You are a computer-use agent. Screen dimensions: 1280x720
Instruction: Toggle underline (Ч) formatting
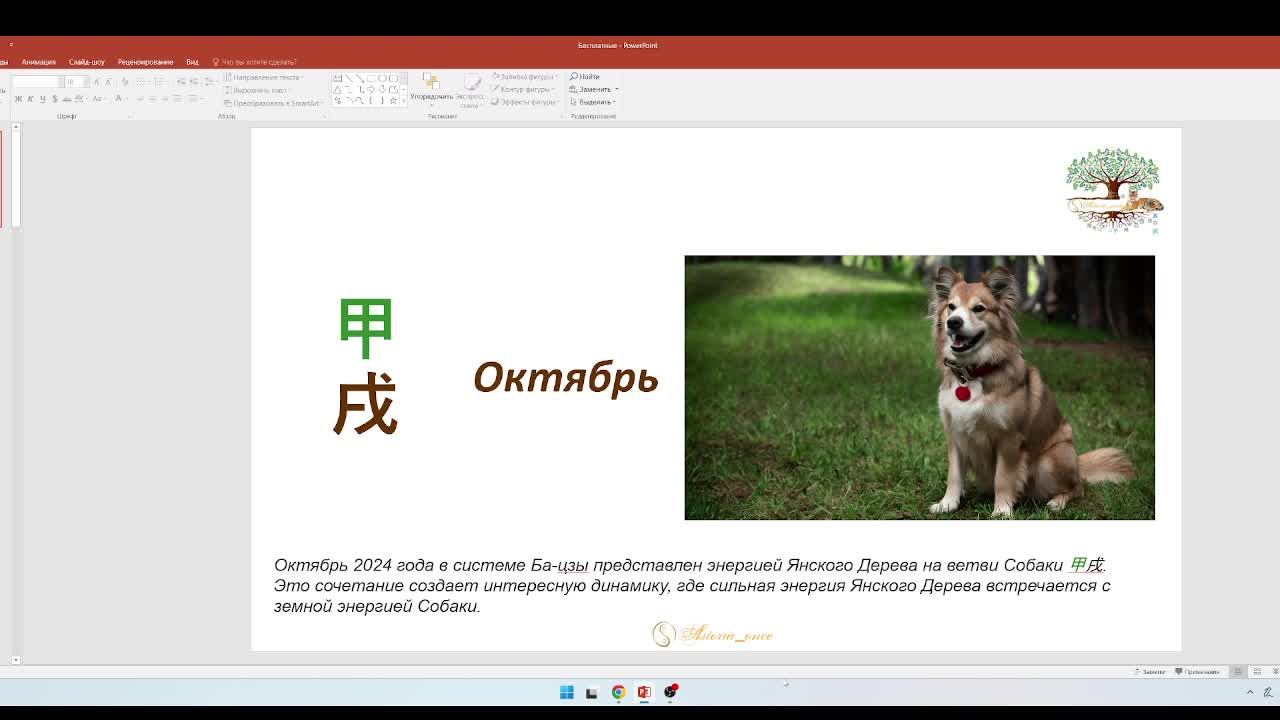42,99
